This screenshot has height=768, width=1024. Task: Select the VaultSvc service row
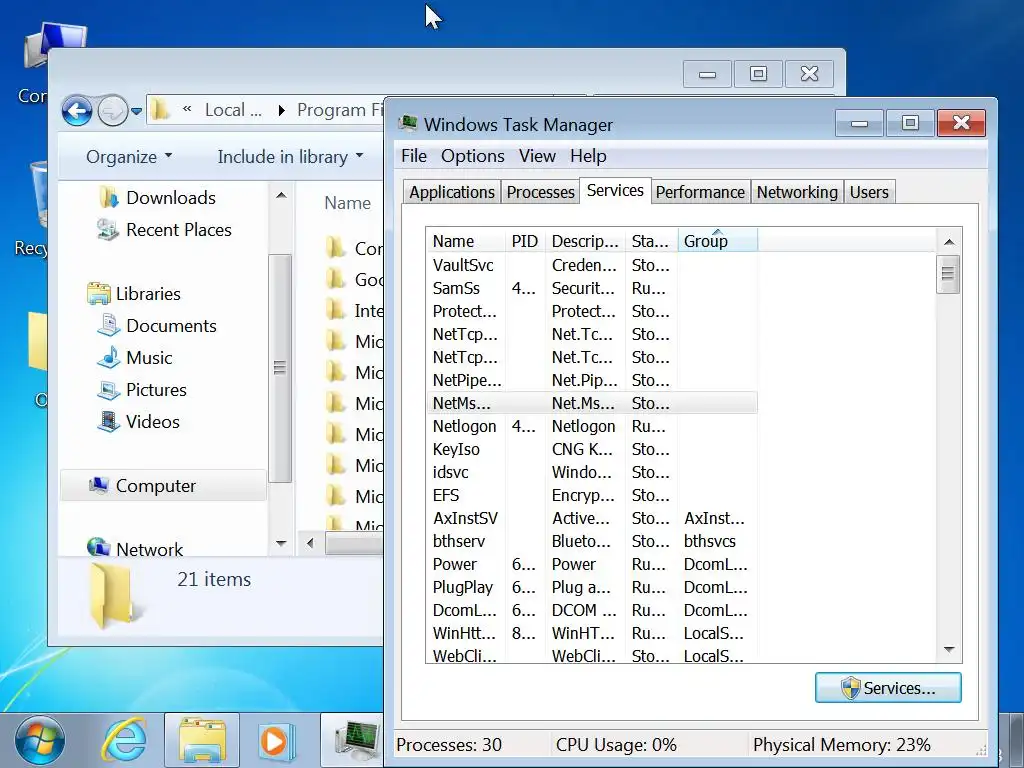point(592,265)
